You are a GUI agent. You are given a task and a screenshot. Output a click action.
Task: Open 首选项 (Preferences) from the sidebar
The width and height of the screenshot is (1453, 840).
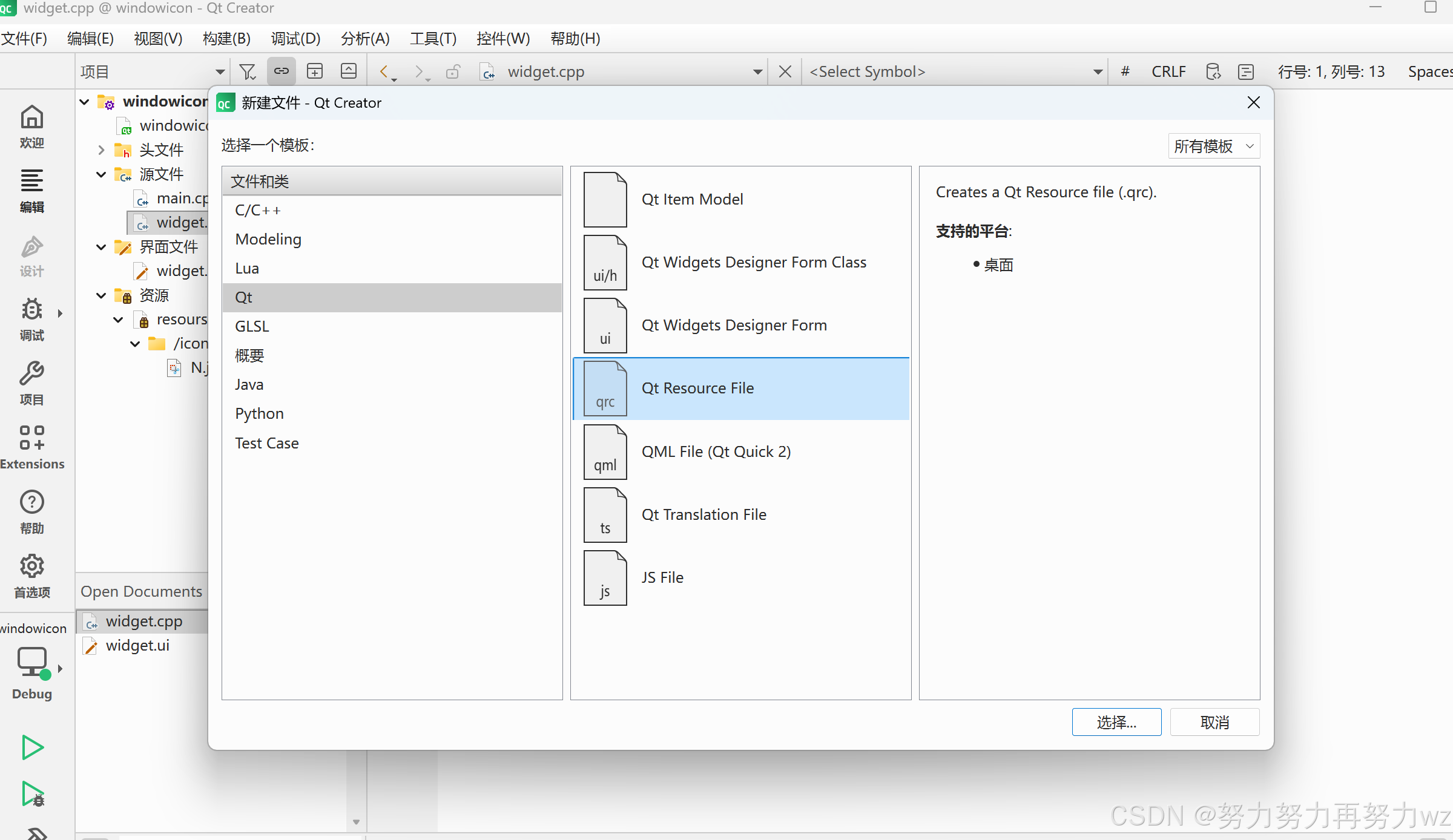click(31, 576)
